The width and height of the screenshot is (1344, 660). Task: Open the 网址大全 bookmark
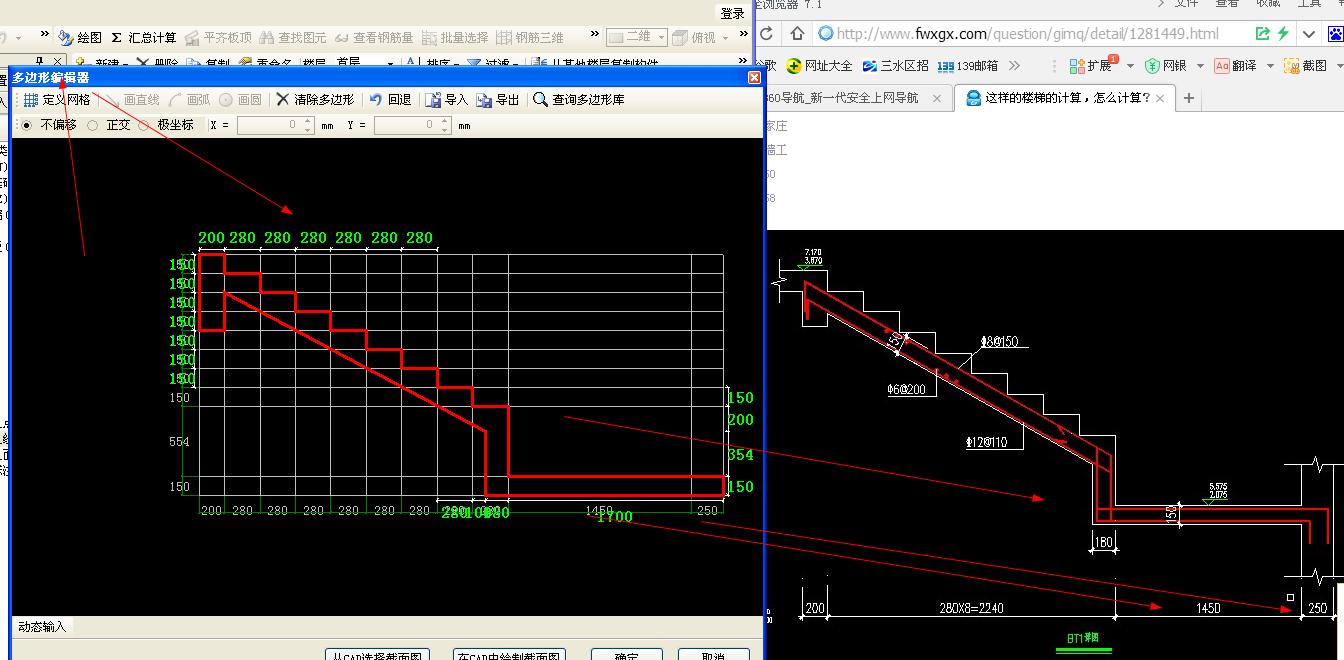pyautogui.click(x=819, y=66)
